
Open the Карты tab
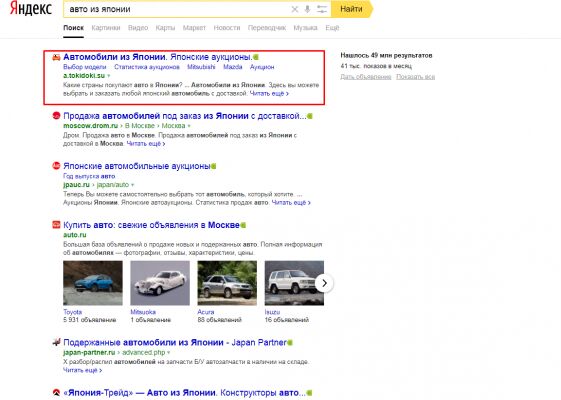pyautogui.click(x=165, y=28)
